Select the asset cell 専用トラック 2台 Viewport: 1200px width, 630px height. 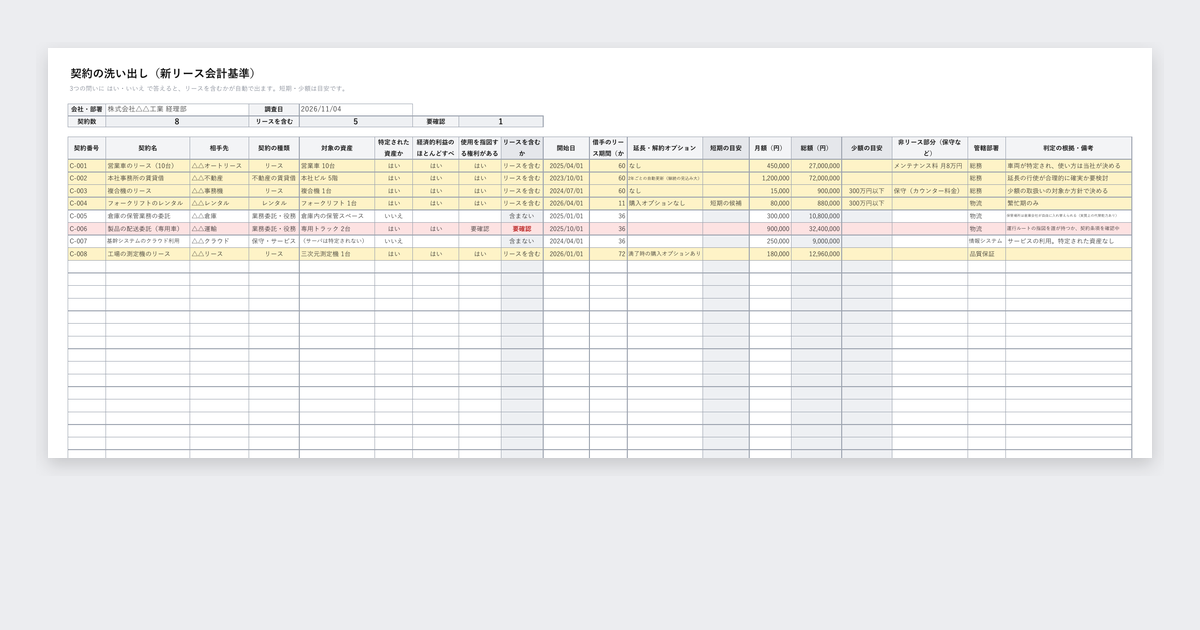[x=336, y=229]
